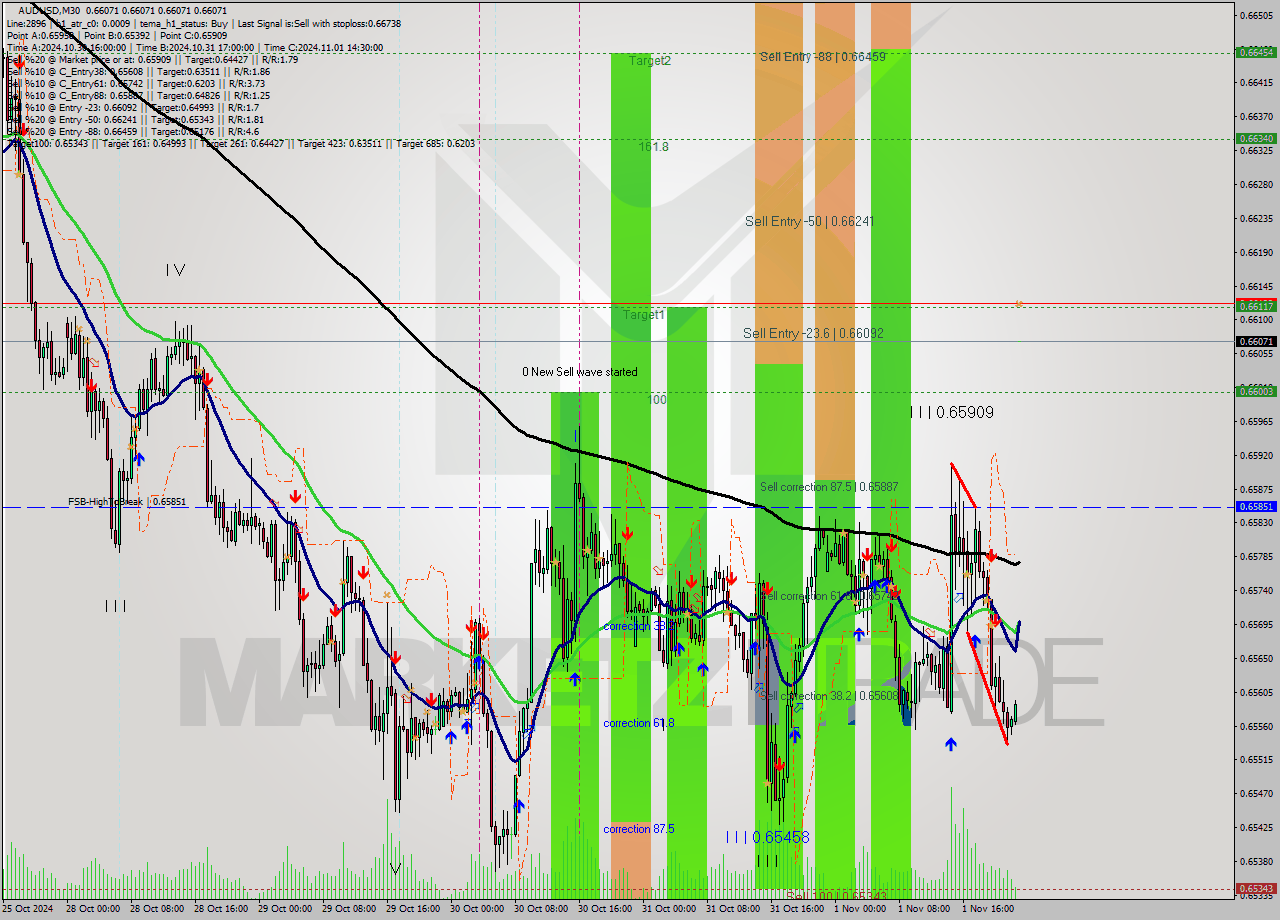Click the red 0.65343 price tag
The height and width of the screenshot is (920, 1280).
[1256, 888]
